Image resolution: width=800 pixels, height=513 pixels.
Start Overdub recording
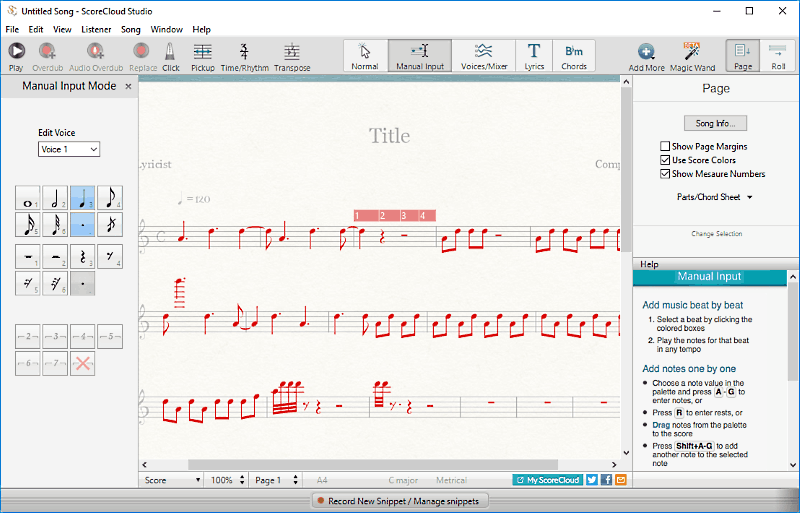click(x=47, y=56)
